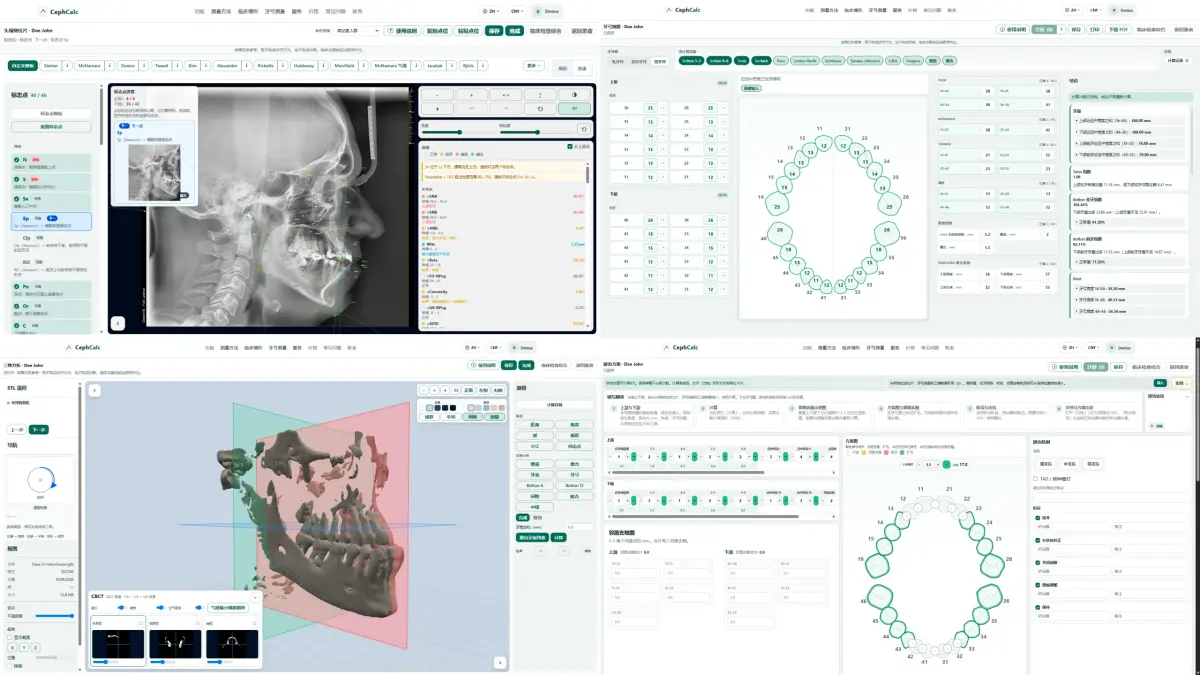The height and width of the screenshot is (675, 1200).
Task: Open the 更多 templates dropdown
Action: tap(534, 65)
